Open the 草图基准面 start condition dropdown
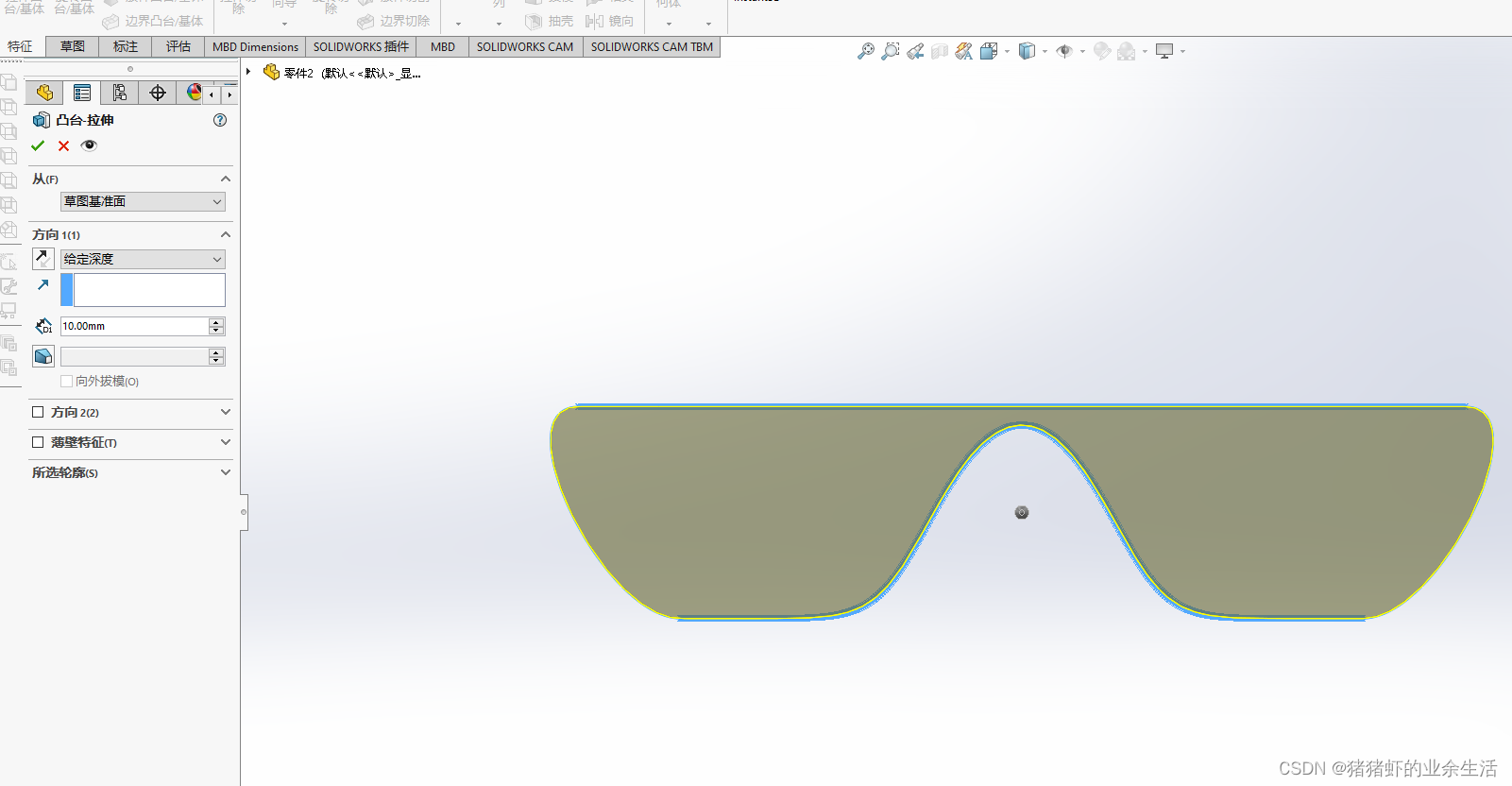Screen dimensions: 1512x786 pyautogui.click(x=143, y=201)
